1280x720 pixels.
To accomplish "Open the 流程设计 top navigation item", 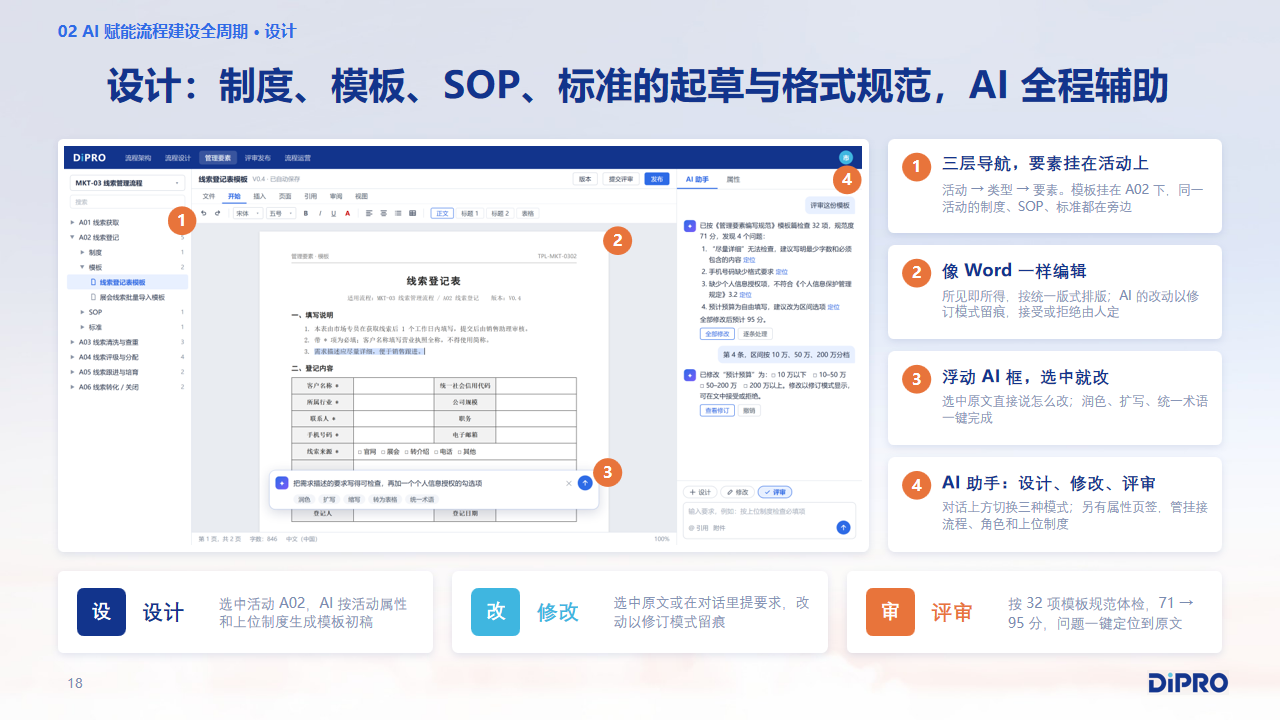I will [x=177, y=158].
